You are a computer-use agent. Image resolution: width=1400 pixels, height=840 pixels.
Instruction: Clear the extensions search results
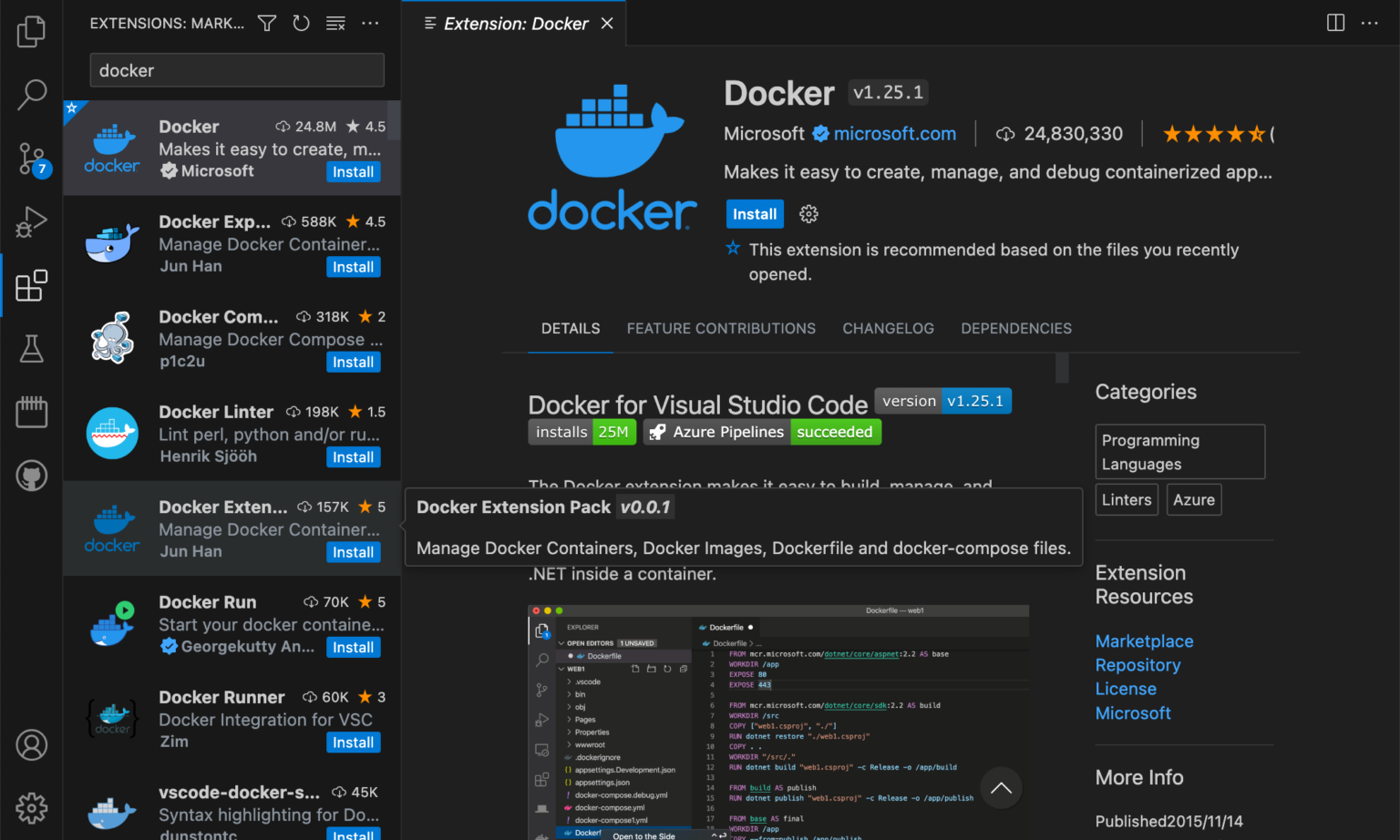[x=335, y=24]
